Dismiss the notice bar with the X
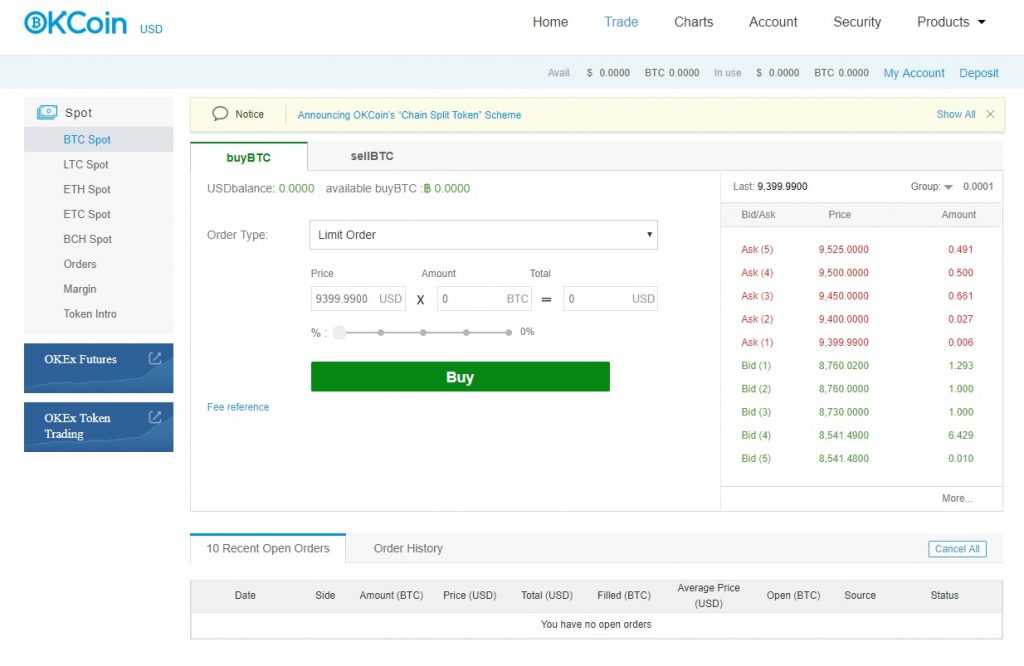The width and height of the screenshot is (1024, 666). [x=990, y=114]
